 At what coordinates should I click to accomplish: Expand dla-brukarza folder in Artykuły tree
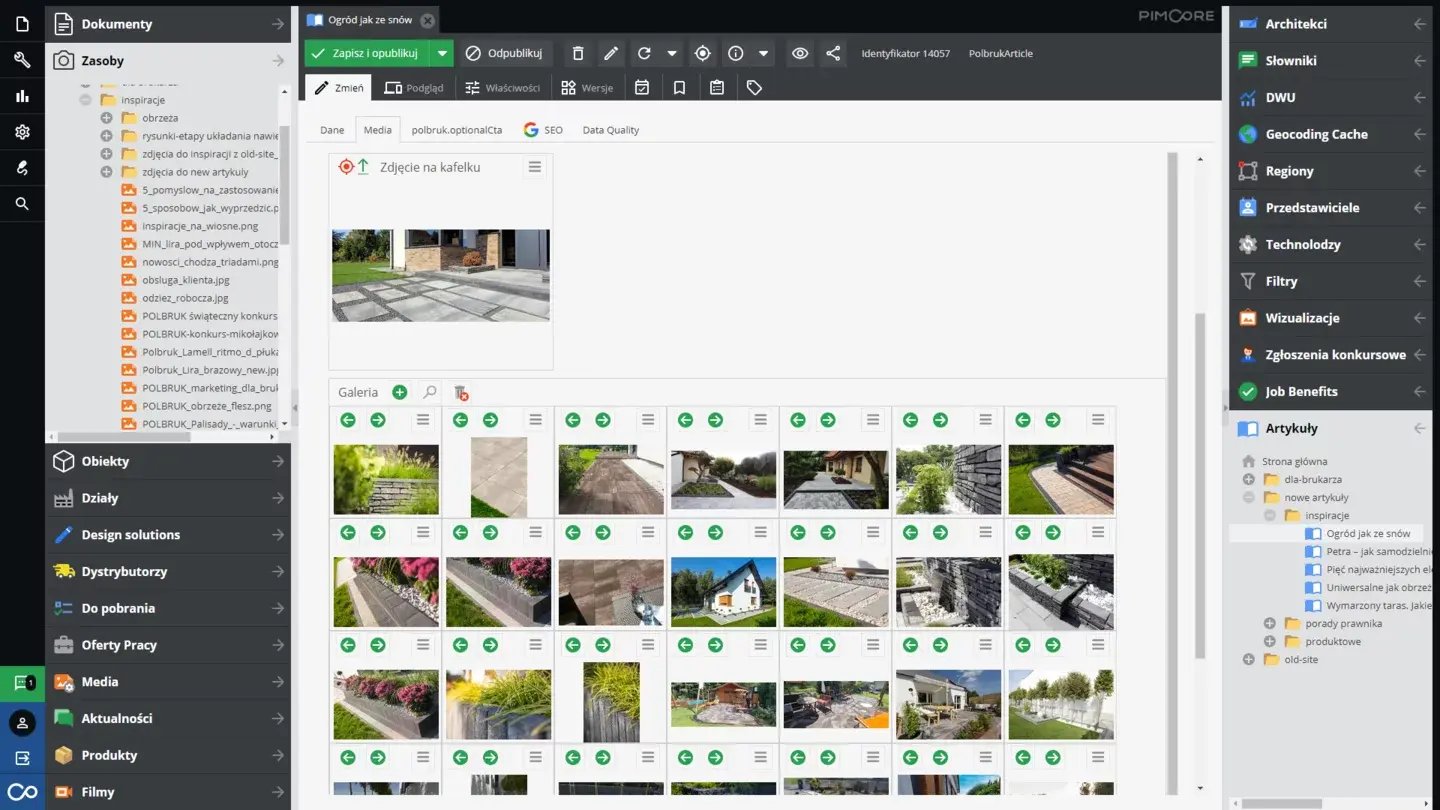1248,480
